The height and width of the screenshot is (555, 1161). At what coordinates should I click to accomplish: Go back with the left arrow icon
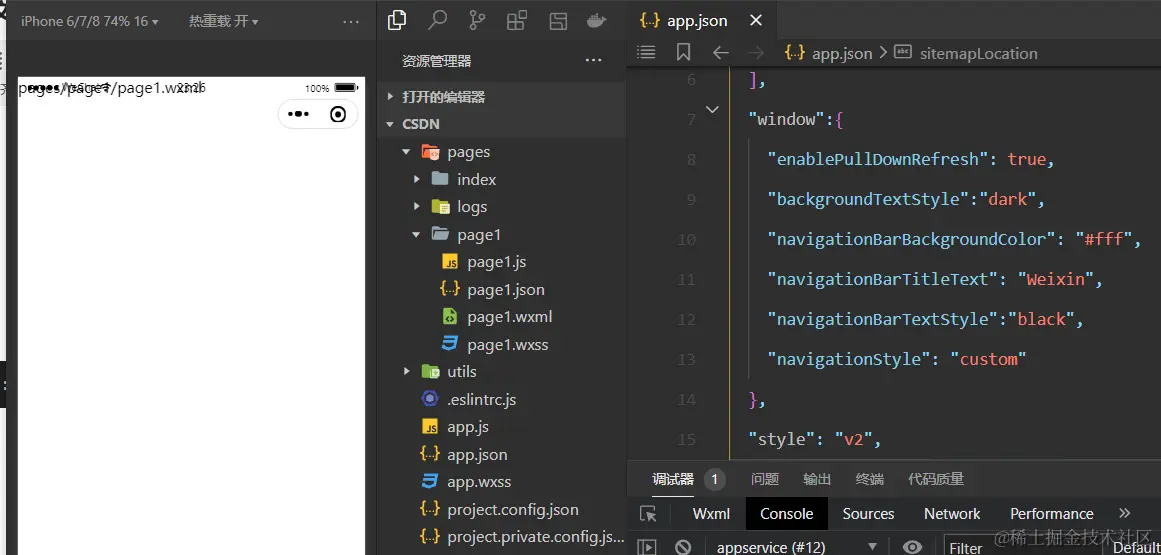click(720, 53)
